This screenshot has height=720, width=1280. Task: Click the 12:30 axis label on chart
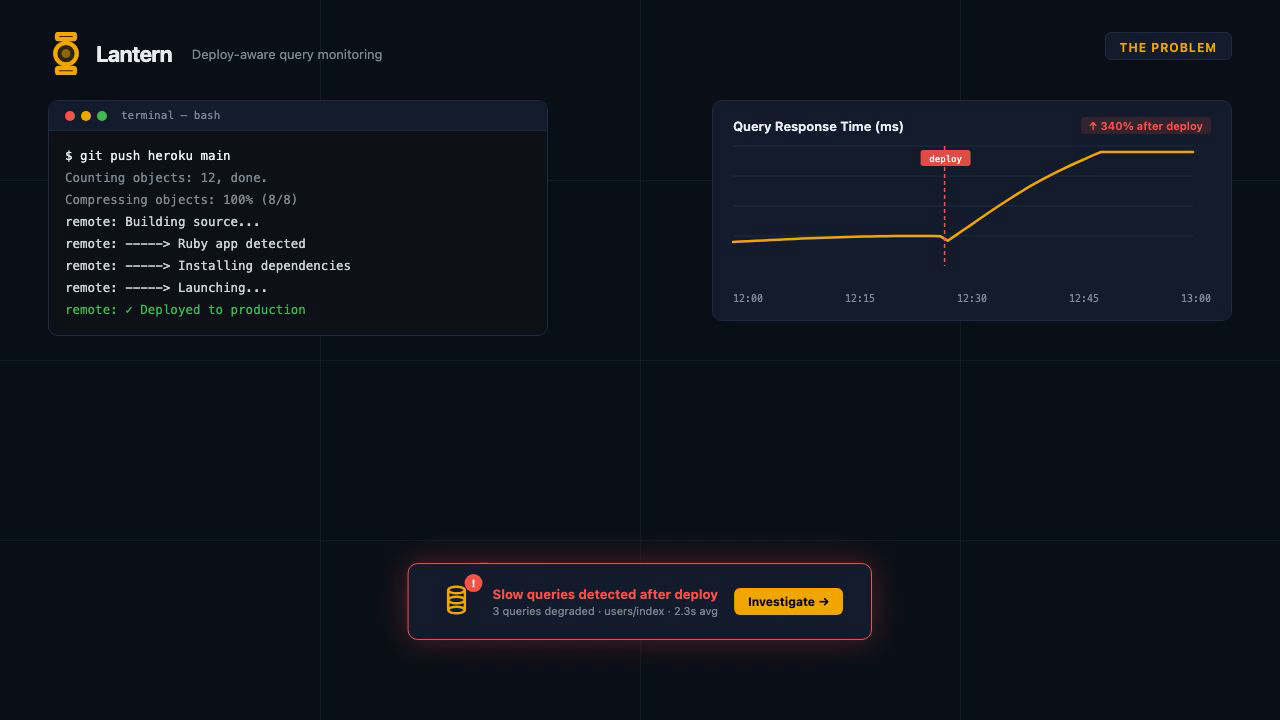(x=971, y=298)
